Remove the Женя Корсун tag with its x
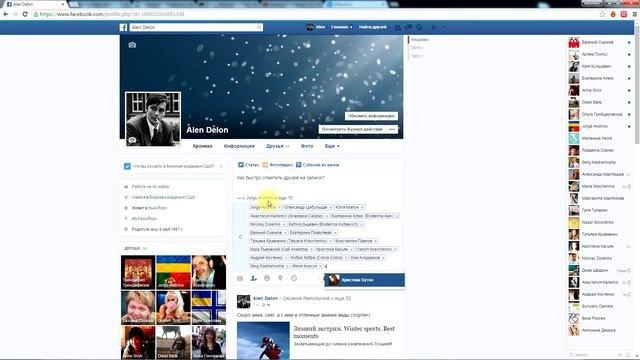The height and width of the screenshot is (360, 640). point(320,266)
